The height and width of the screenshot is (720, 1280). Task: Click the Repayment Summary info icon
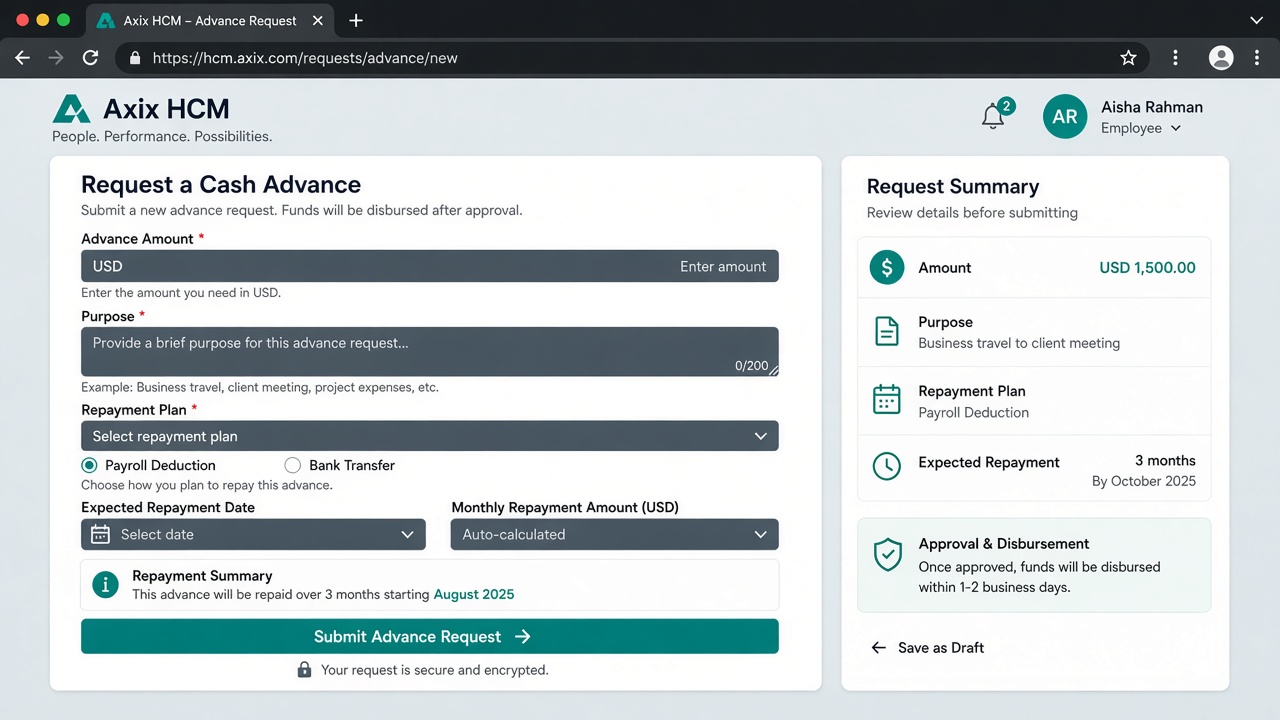point(105,585)
